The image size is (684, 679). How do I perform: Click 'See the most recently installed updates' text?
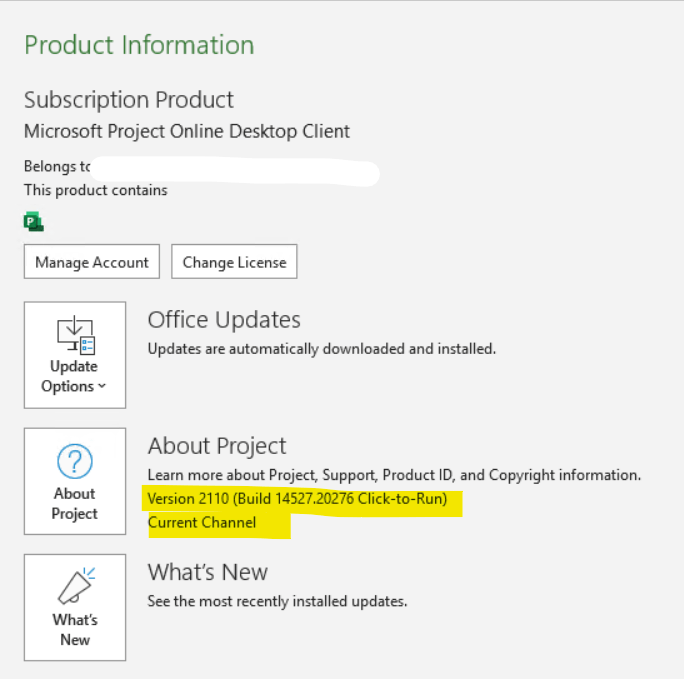pyautogui.click(x=277, y=601)
